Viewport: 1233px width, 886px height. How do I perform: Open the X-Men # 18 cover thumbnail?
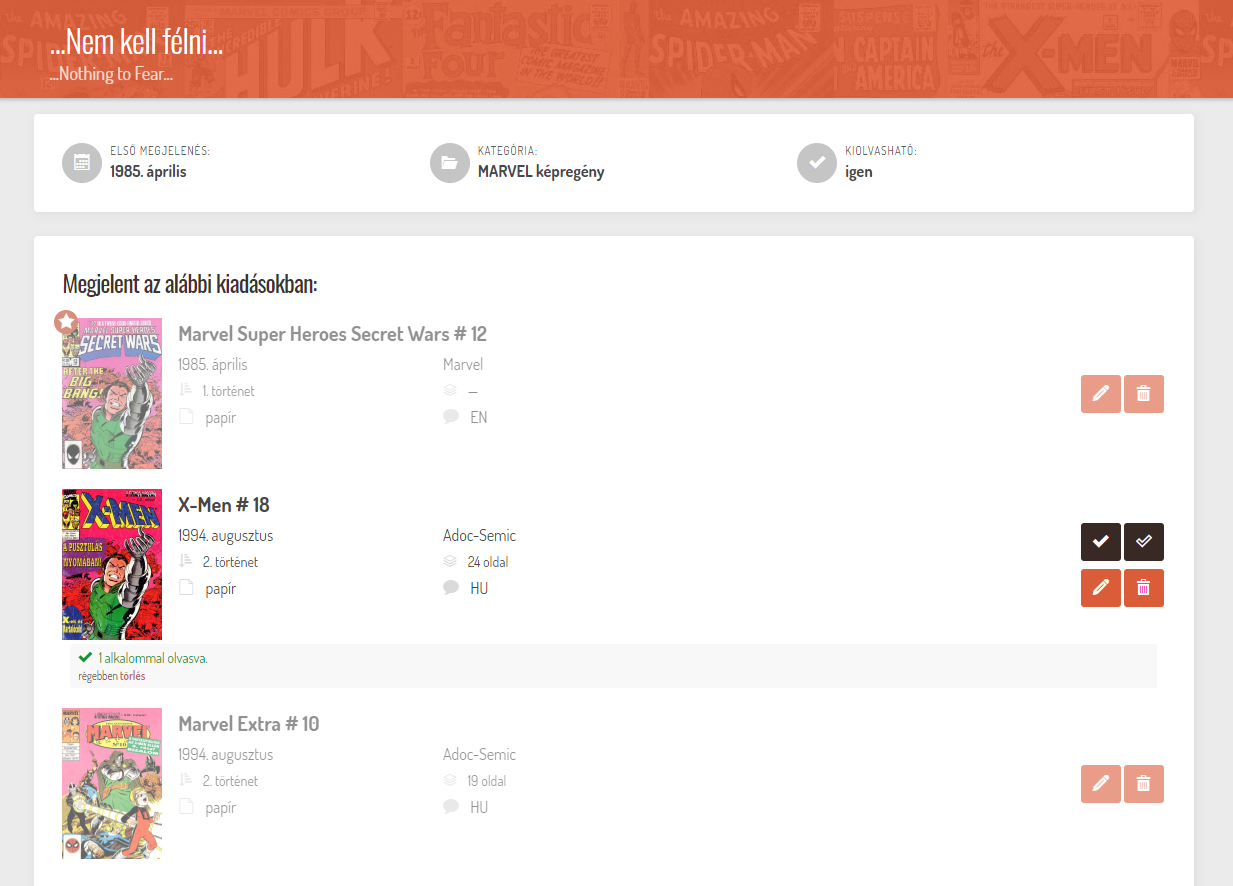[x=112, y=564]
